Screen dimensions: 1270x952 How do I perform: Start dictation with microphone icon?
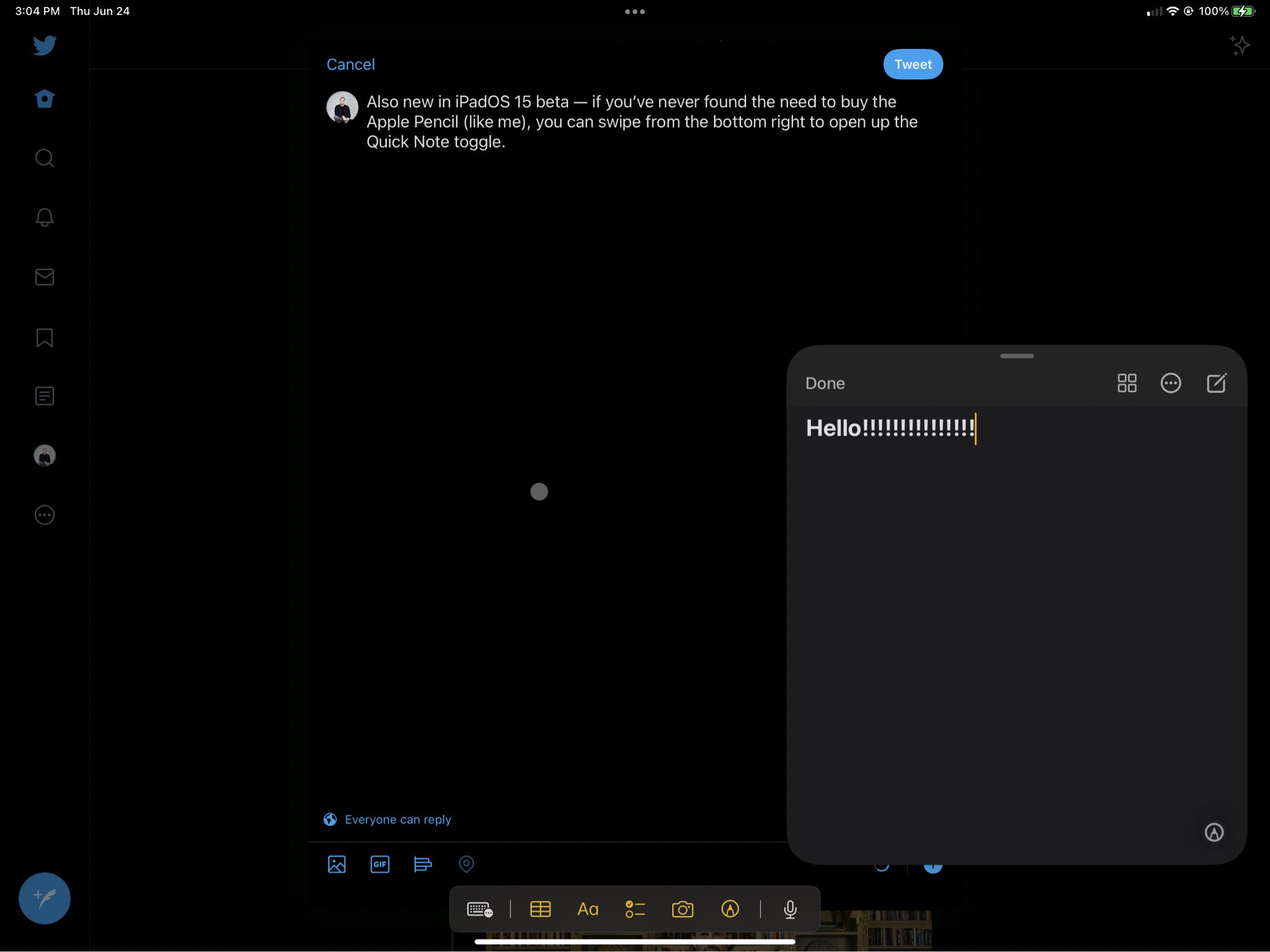point(790,909)
